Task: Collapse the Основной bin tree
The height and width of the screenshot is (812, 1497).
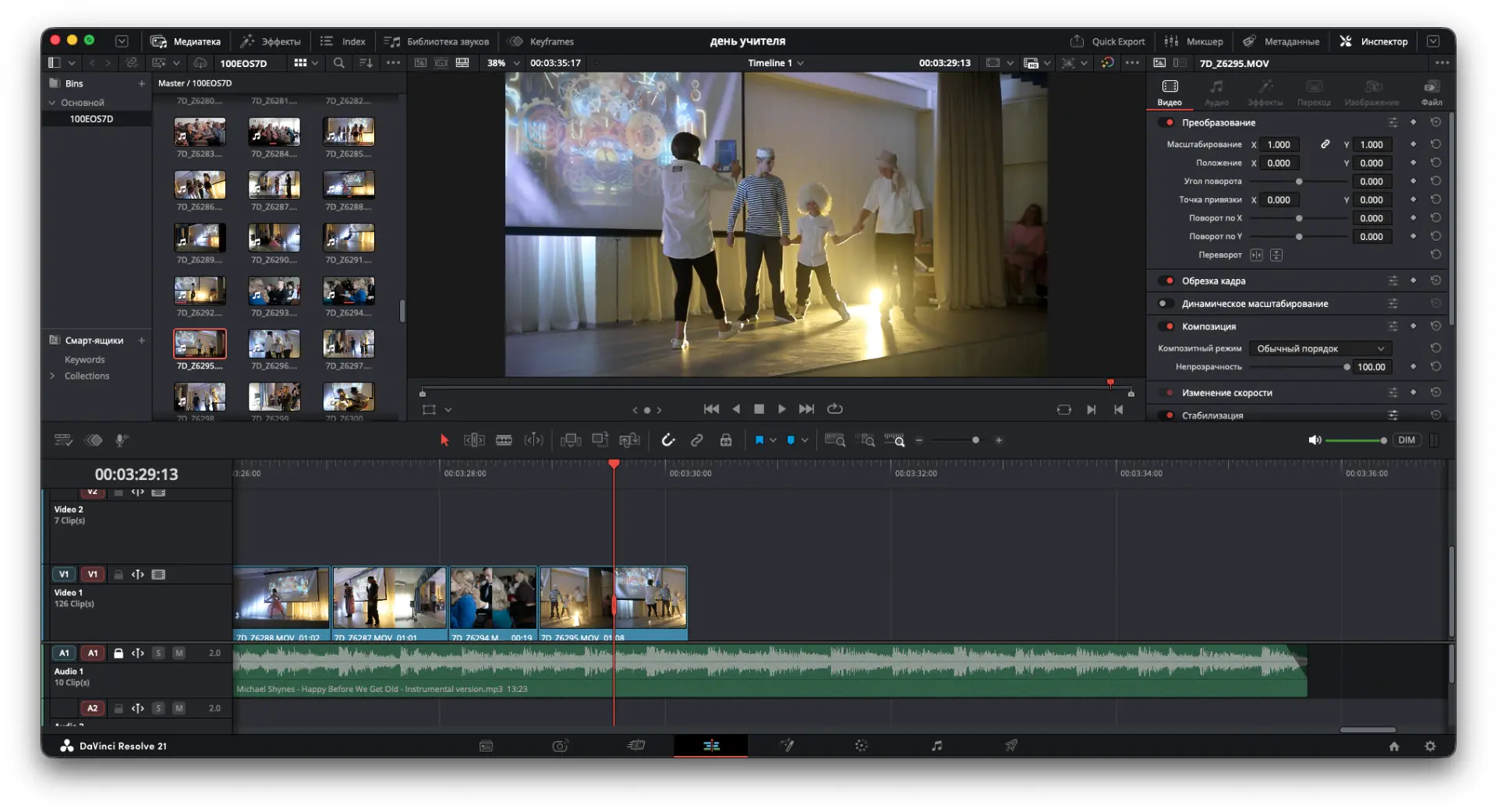Action: coord(52,103)
